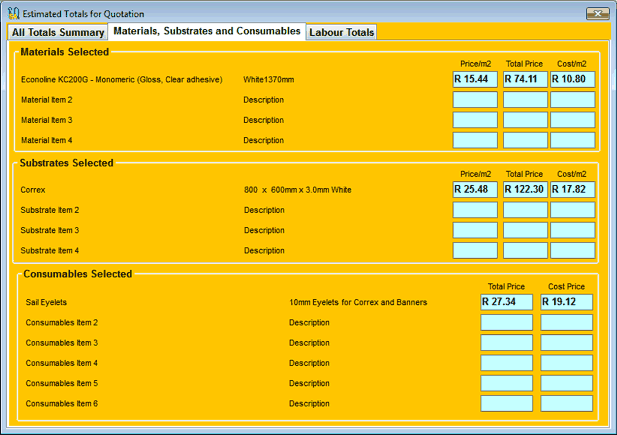Viewport: 617px width, 435px height.
Task: Click the Material Item 2 Price/m2 field
Action: tap(475, 100)
